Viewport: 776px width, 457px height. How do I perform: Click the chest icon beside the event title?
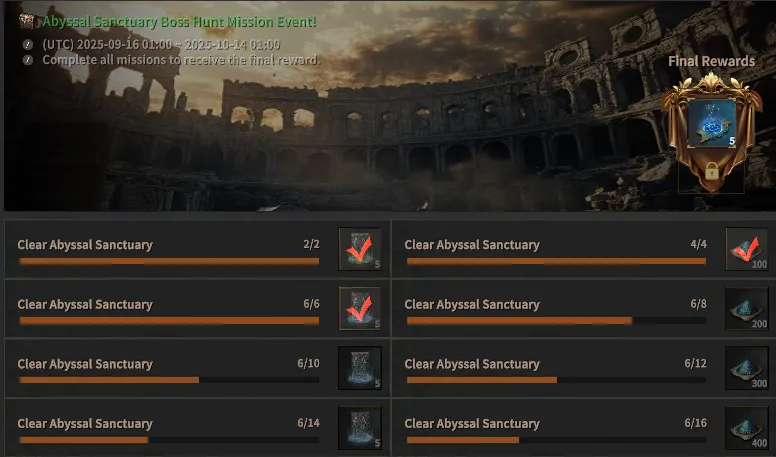tap(27, 21)
